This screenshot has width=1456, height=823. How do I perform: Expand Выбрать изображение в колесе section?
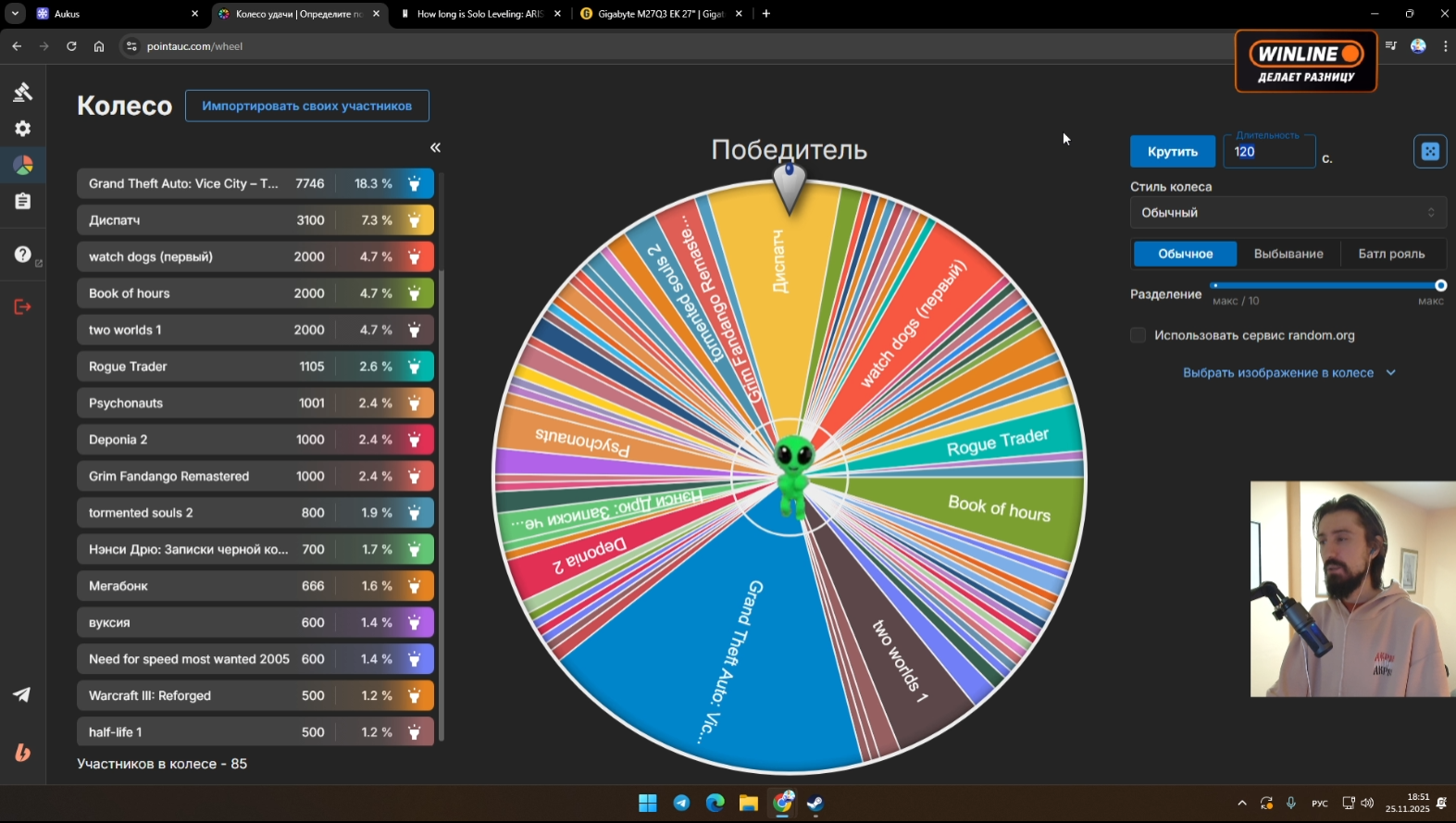coord(1288,373)
